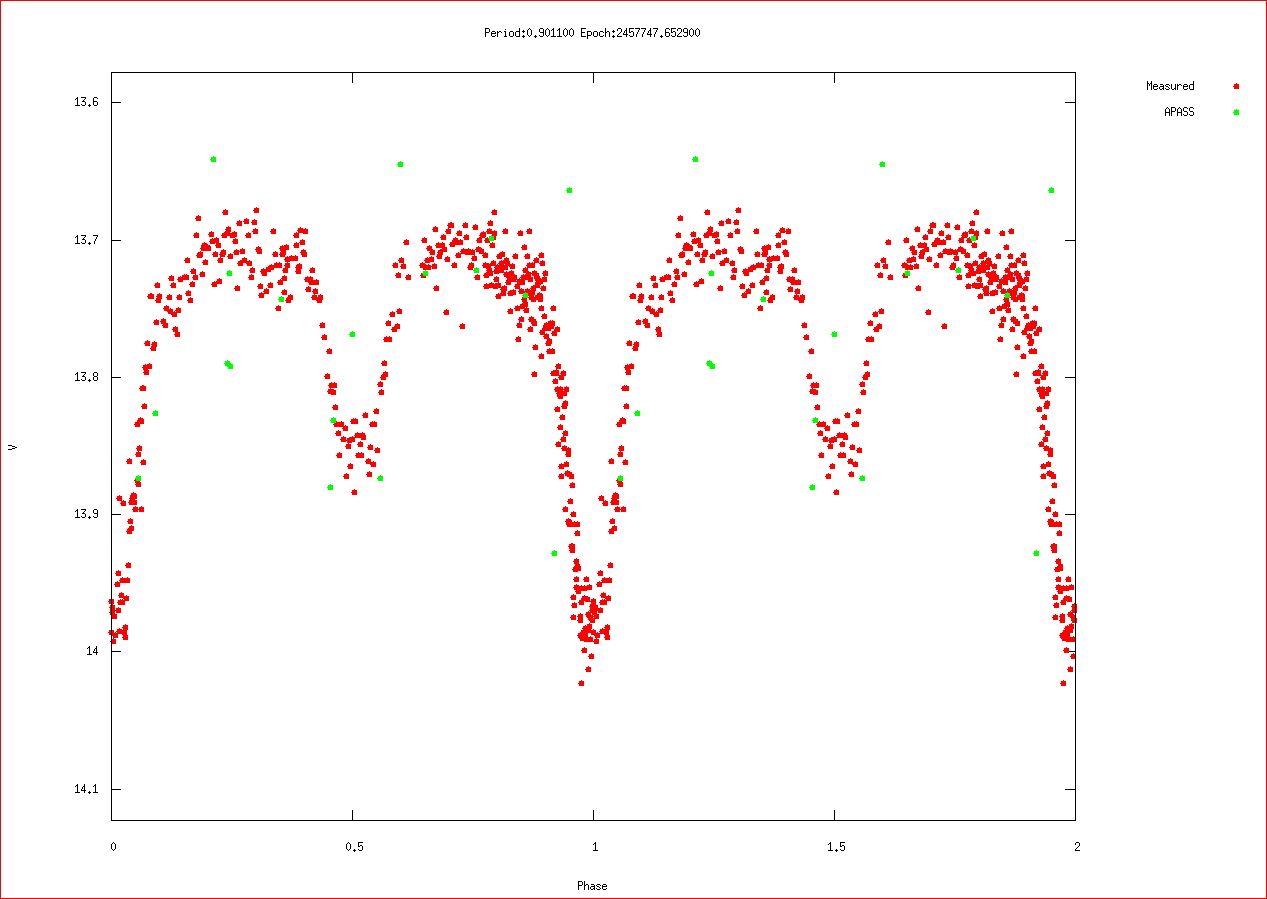Click the 1 x-axis tick label

(594, 847)
